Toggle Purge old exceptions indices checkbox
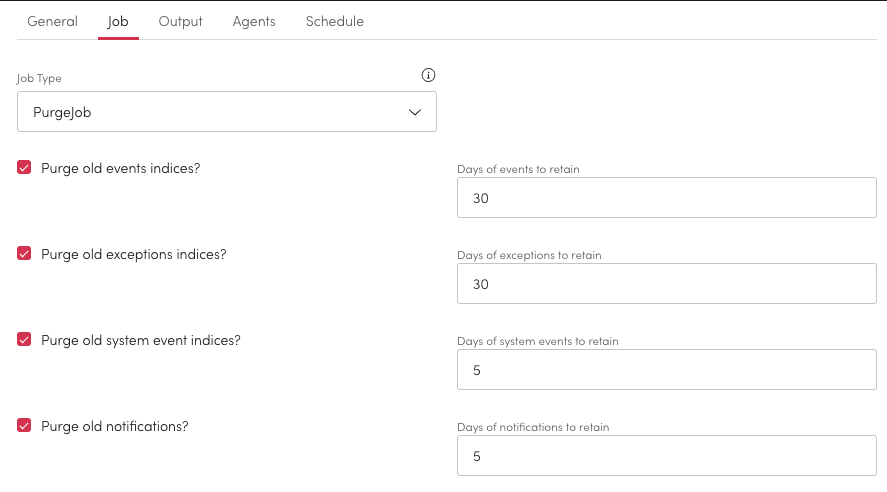887x492 pixels. tap(25, 254)
